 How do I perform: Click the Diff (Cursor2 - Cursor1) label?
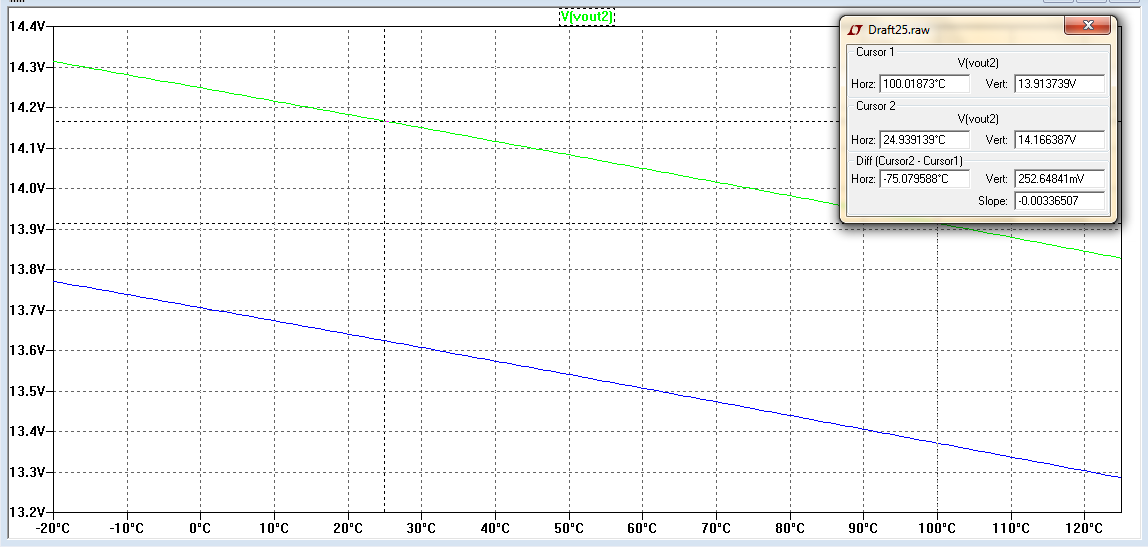click(909, 160)
